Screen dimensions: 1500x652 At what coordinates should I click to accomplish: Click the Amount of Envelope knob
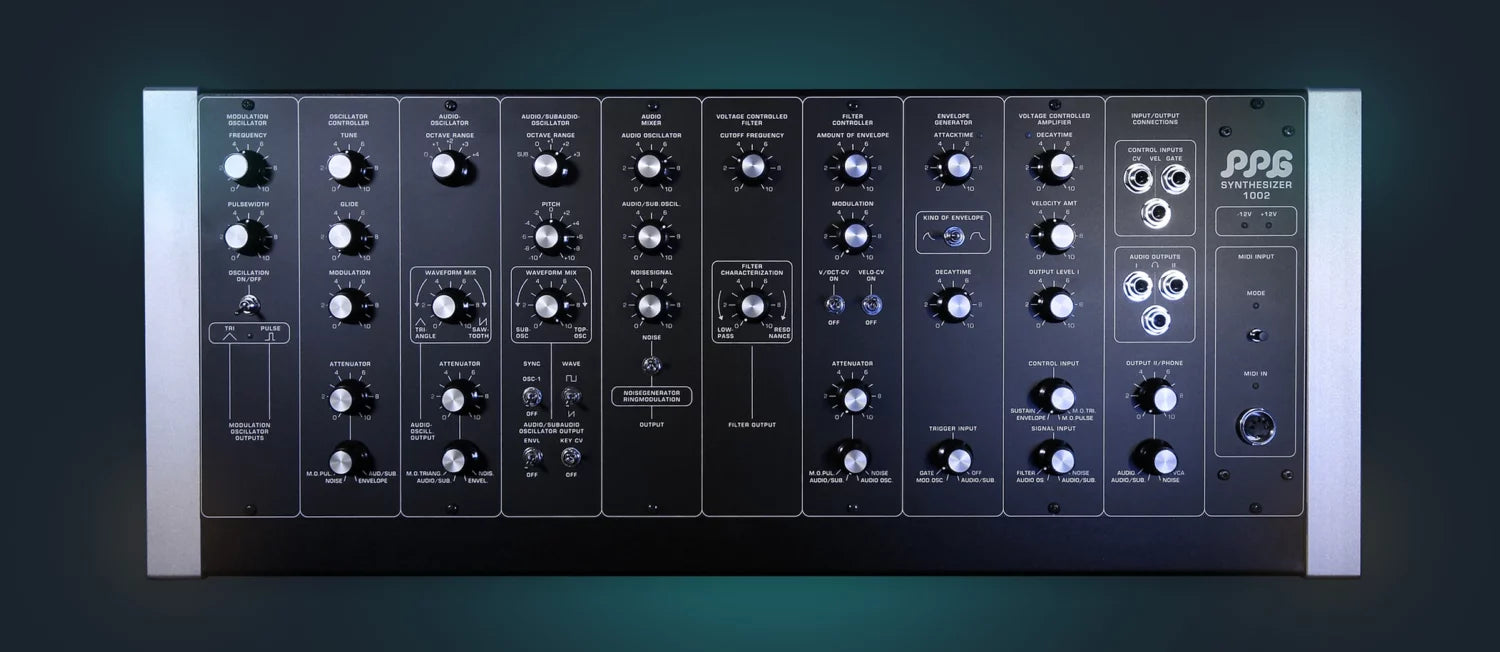[x=854, y=167]
